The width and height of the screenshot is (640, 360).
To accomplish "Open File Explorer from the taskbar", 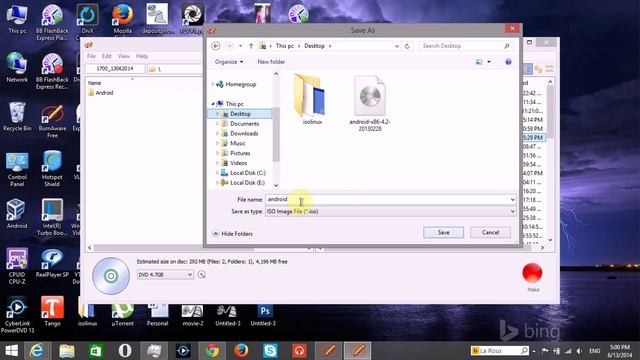I will point(67,351).
